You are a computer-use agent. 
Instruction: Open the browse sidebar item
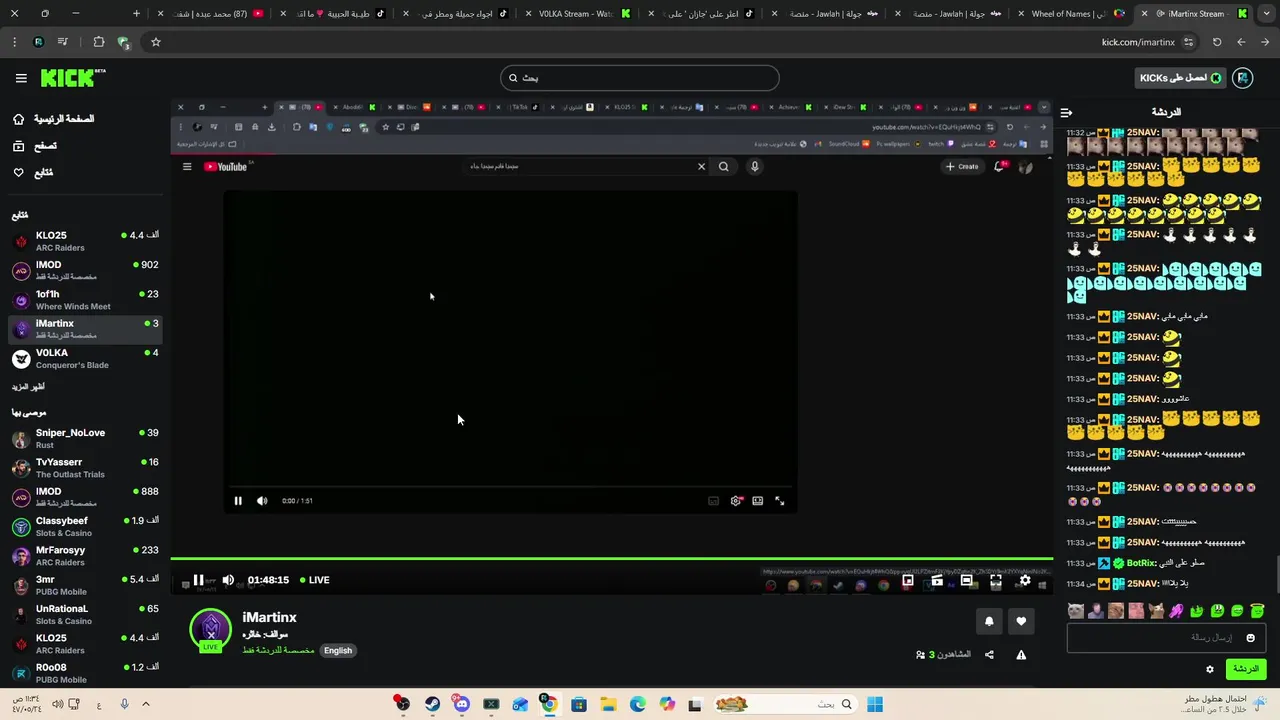click(x=35, y=146)
